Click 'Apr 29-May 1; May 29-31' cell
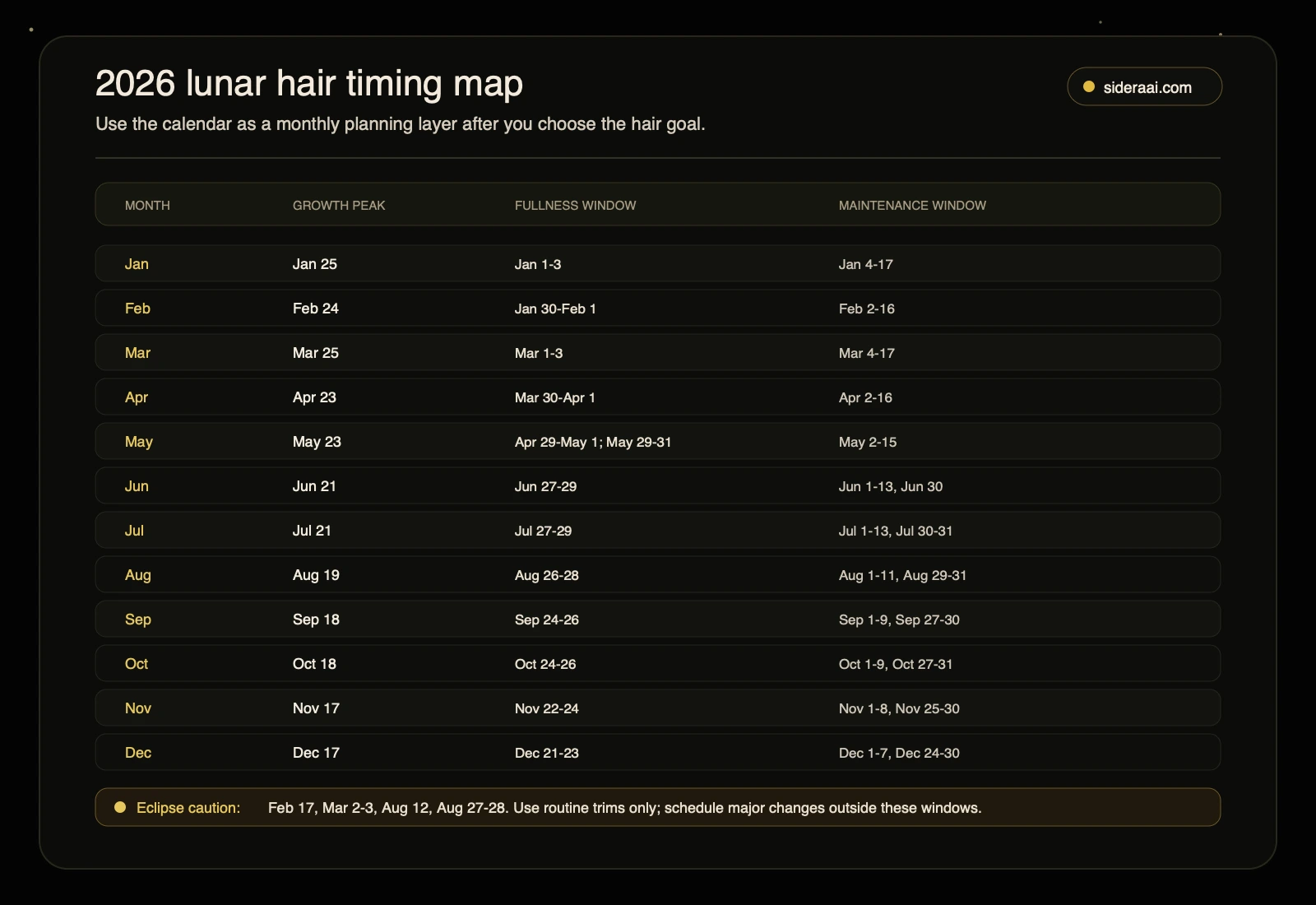 click(x=593, y=442)
